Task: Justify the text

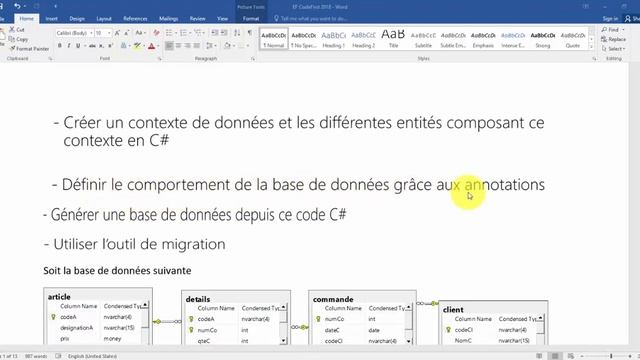Action: pyautogui.click(x=197, y=46)
